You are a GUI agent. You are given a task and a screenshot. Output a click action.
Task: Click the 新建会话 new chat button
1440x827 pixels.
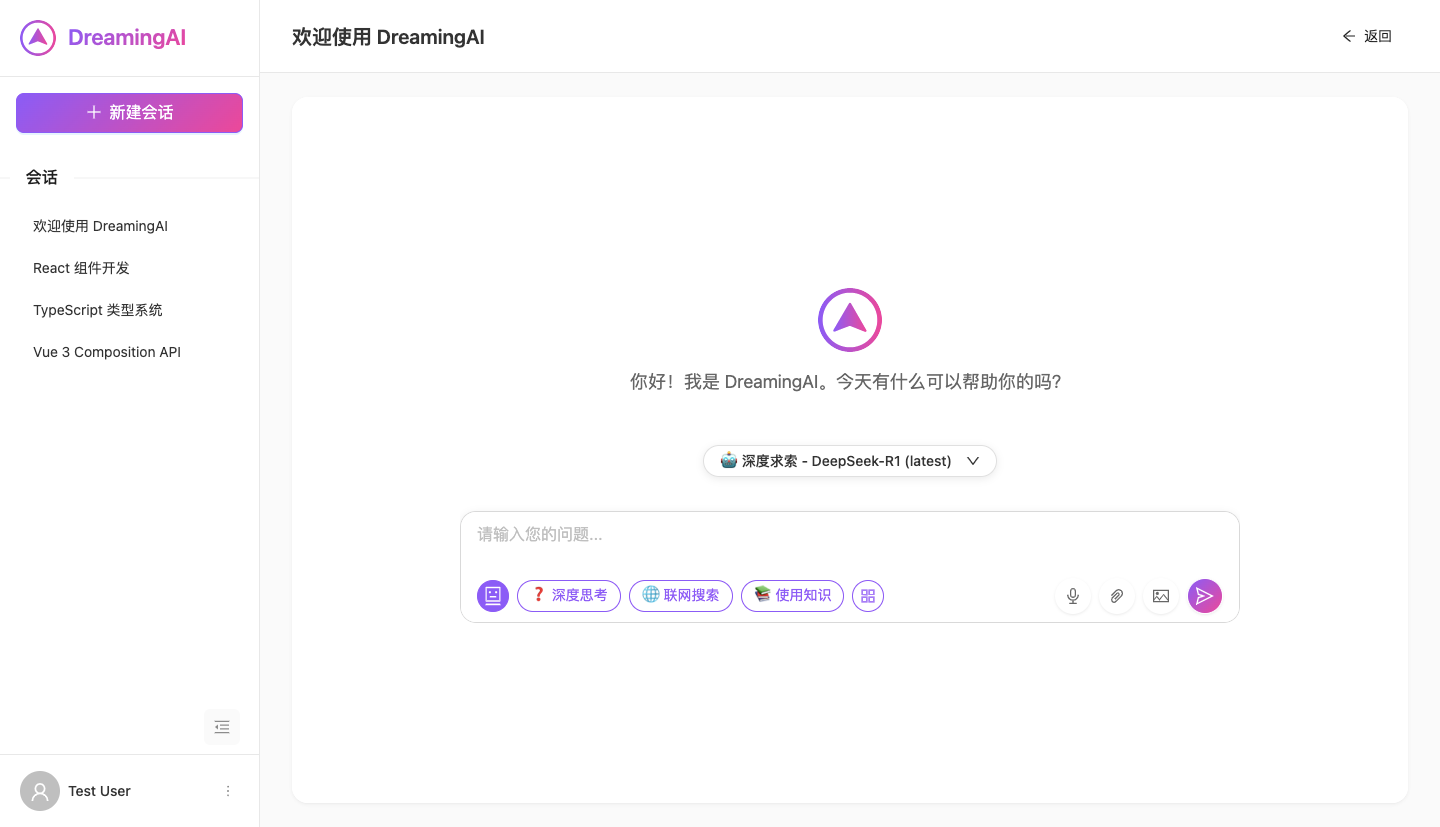pyautogui.click(x=129, y=113)
